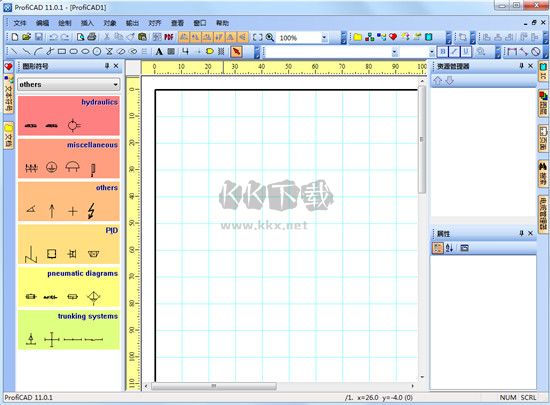Open favorites with the red heart toolbar icon
Screen dimensions: 550x405
pos(393,37)
